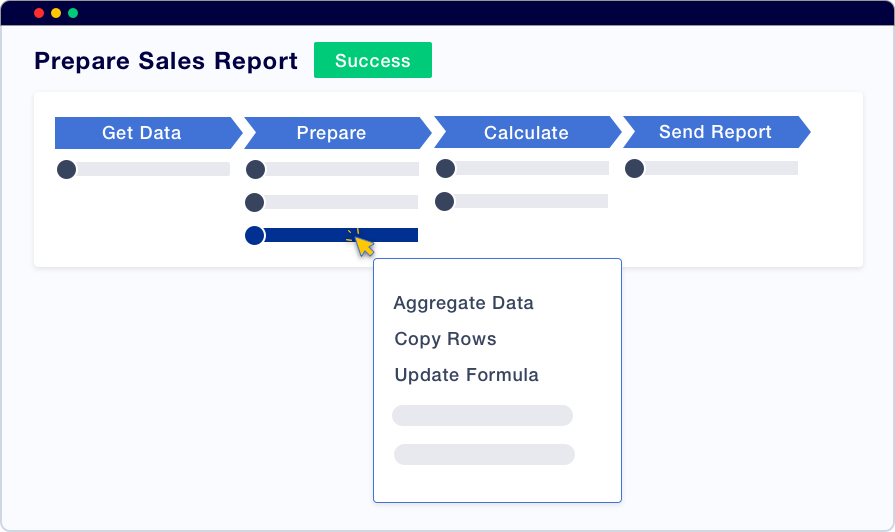Click the step dot under Send Report
895x532 pixels.
(x=634, y=168)
